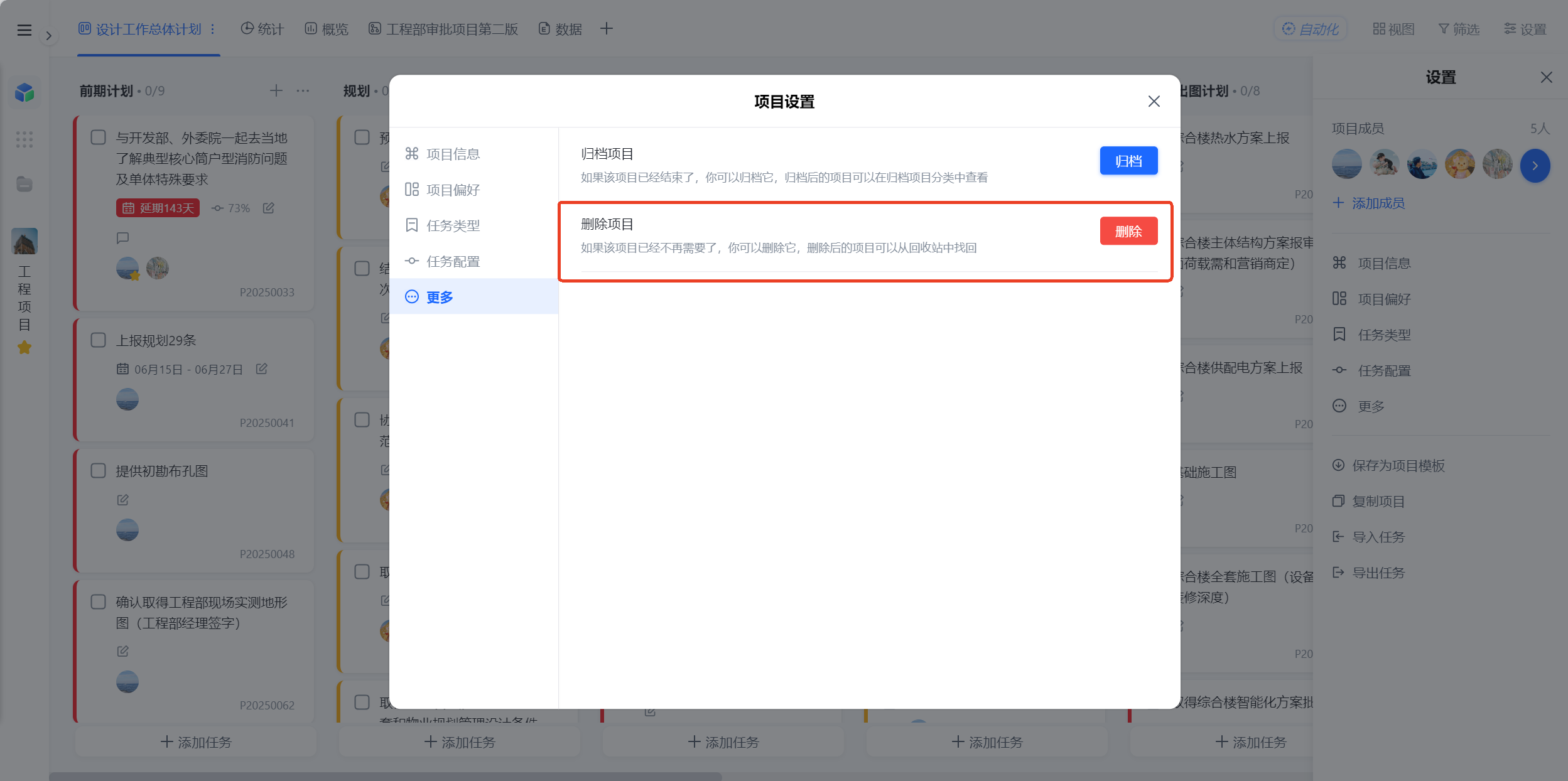1568x781 pixels.
Task: Click date range 06月15日 - 06月27日
Action: pos(180,369)
